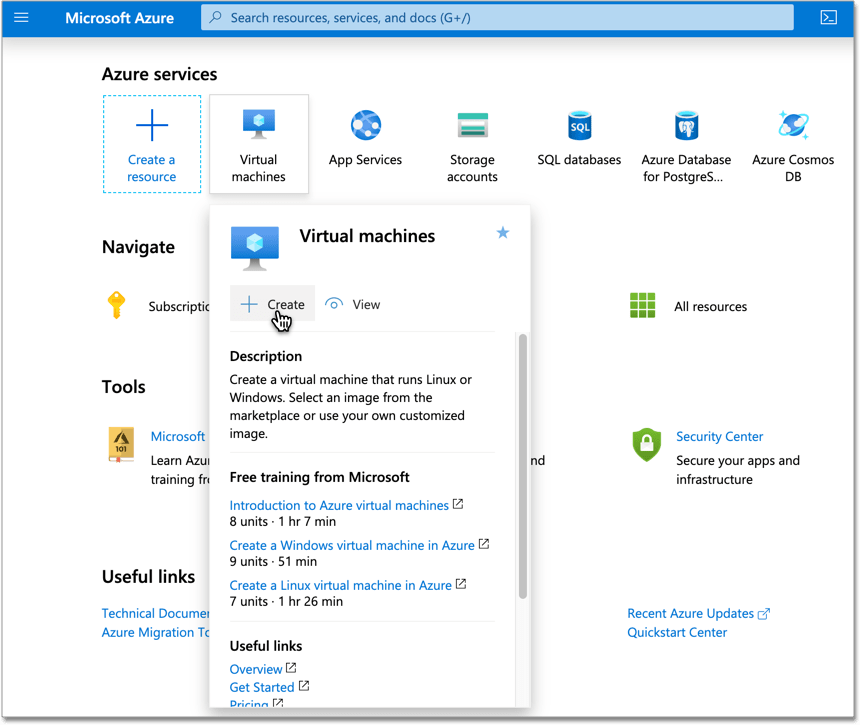Screen dimensions: 860x725
Task: Open Introduction to Azure virtual machines training
Action: click(339, 505)
